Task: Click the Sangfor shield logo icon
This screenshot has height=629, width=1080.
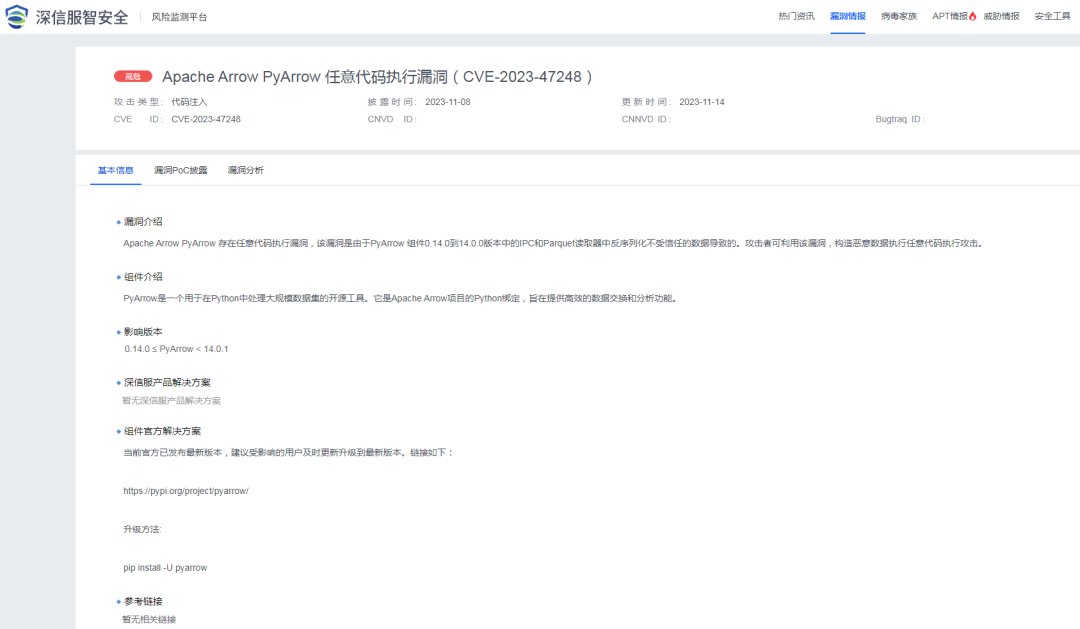Action: 17,17
